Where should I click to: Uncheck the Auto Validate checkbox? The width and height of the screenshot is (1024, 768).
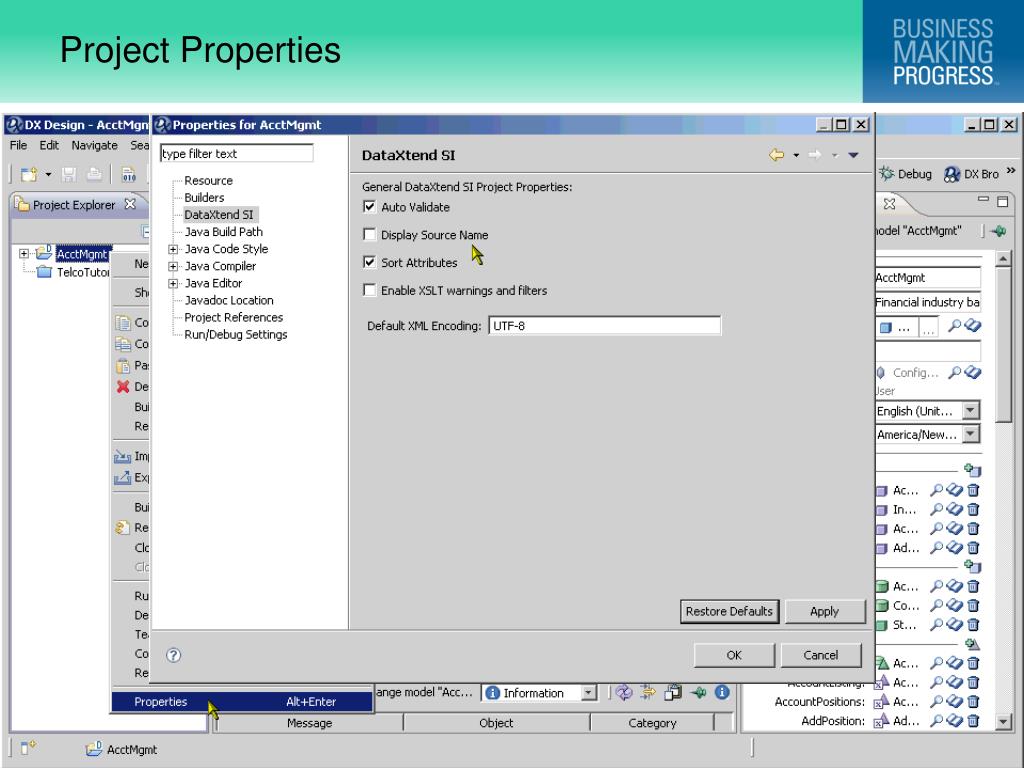[x=370, y=207]
